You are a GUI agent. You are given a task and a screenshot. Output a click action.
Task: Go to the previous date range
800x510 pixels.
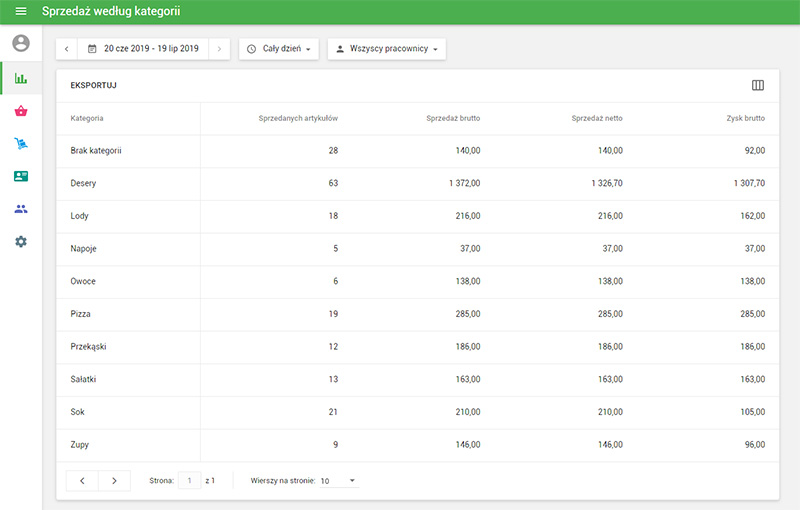point(67,48)
